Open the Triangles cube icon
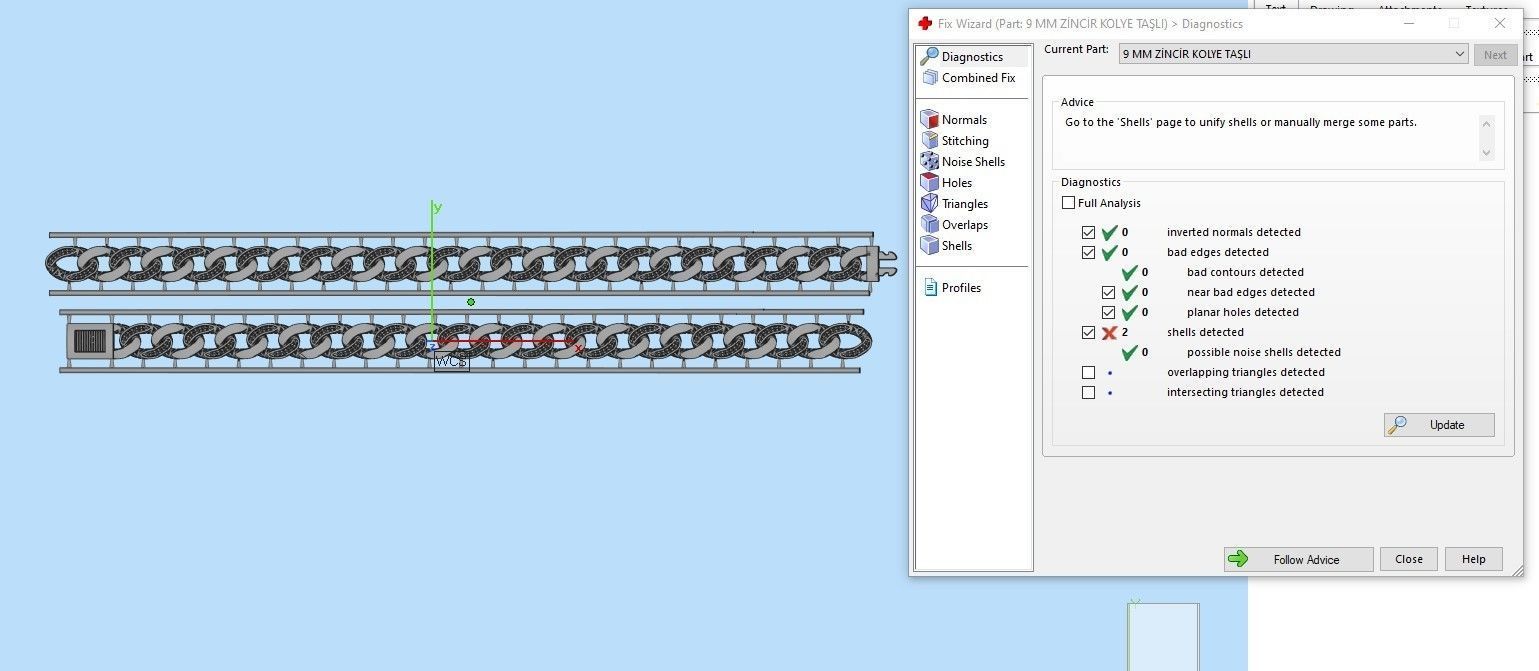The height and width of the screenshot is (671, 1539). point(929,203)
